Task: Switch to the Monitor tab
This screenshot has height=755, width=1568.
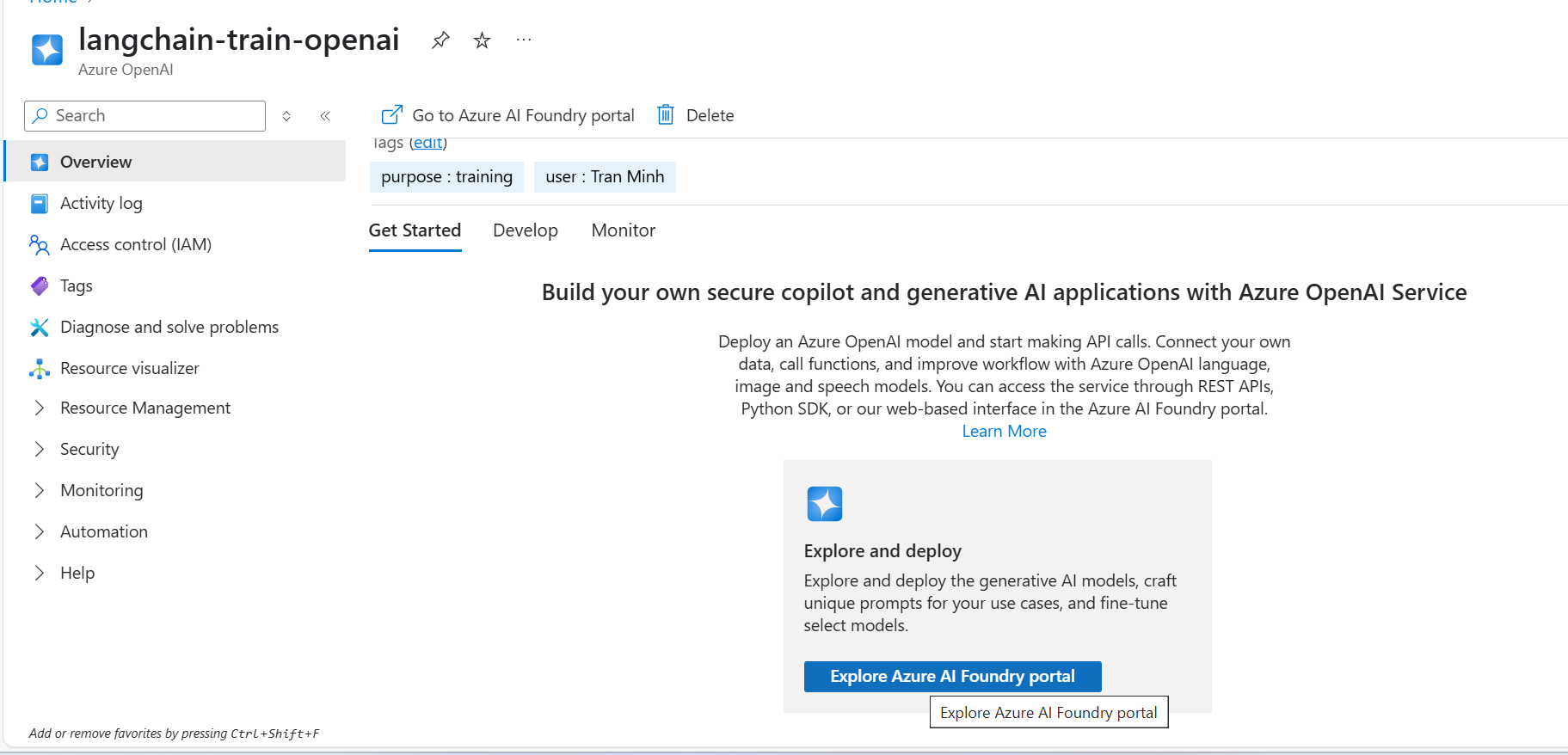Action: pos(623,230)
